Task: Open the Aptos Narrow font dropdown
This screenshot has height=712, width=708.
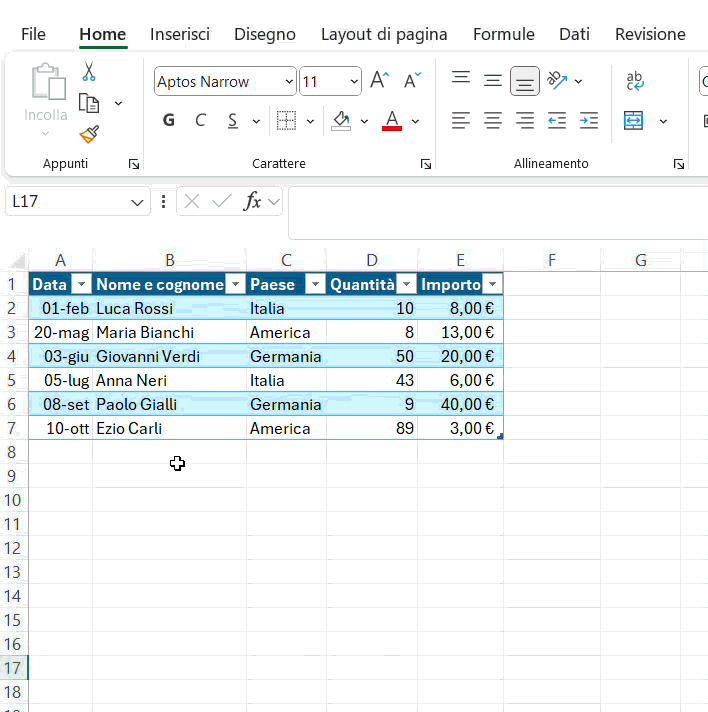Action: click(290, 82)
